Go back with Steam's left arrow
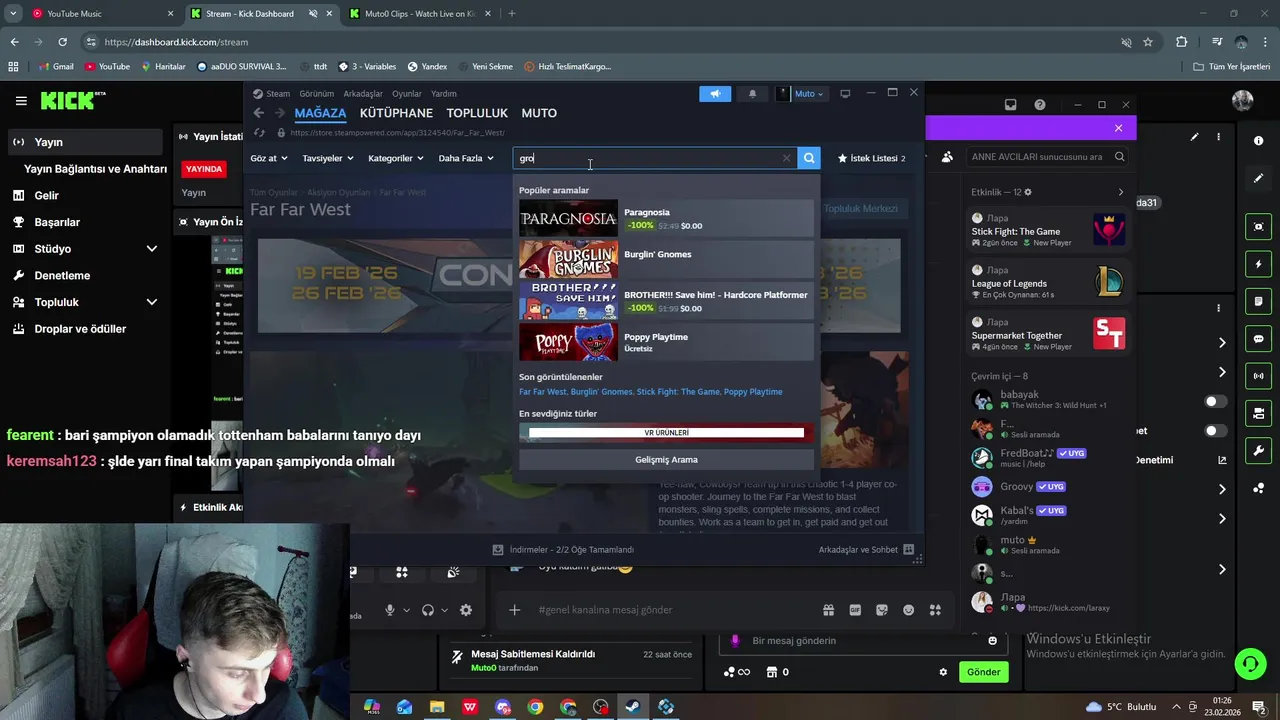This screenshot has height=720, width=1280. tap(259, 113)
